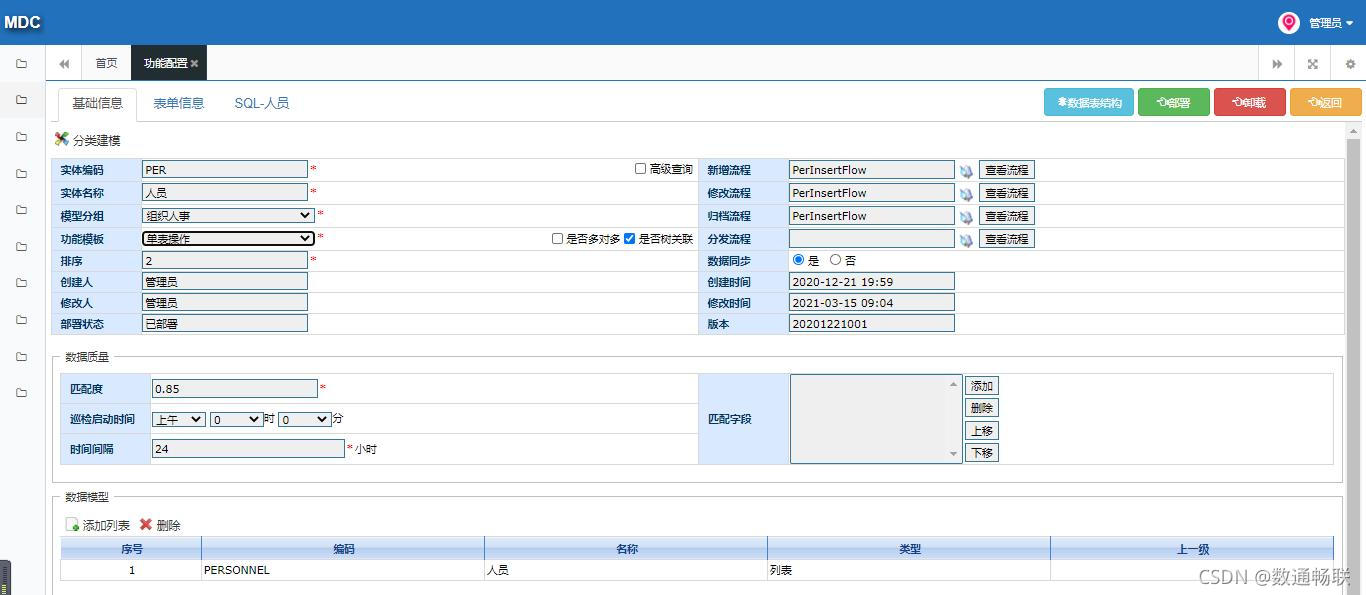Open the 功能模板 dropdown
Screen dimensions: 1366x595
[228, 238]
